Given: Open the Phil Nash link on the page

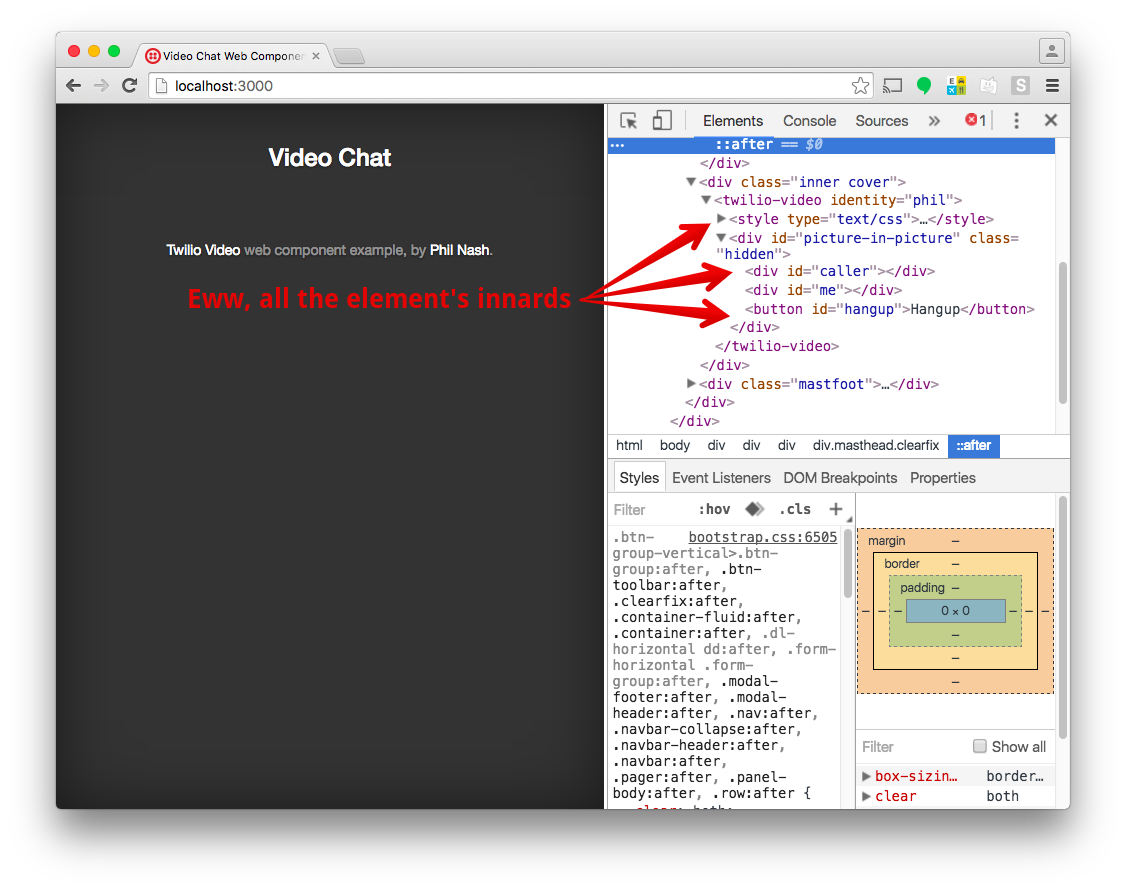Looking at the screenshot, I should point(460,250).
